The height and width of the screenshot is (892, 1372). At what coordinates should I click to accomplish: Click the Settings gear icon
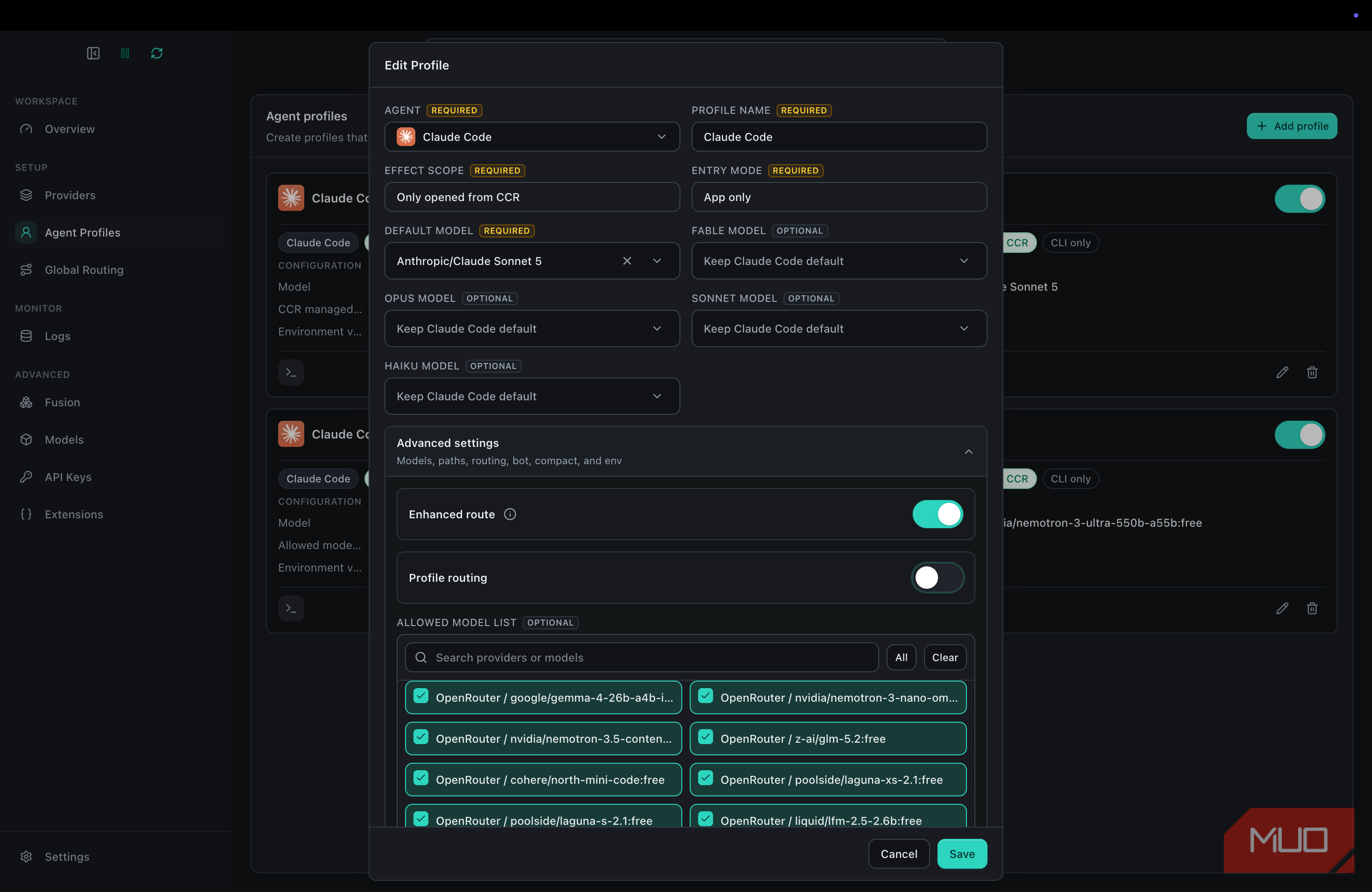(x=26, y=857)
